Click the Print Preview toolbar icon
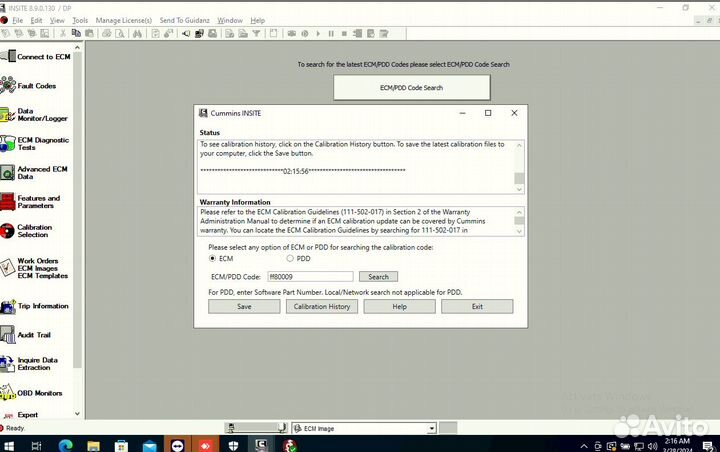The image size is (720, 452). click(x=120, y=34)
